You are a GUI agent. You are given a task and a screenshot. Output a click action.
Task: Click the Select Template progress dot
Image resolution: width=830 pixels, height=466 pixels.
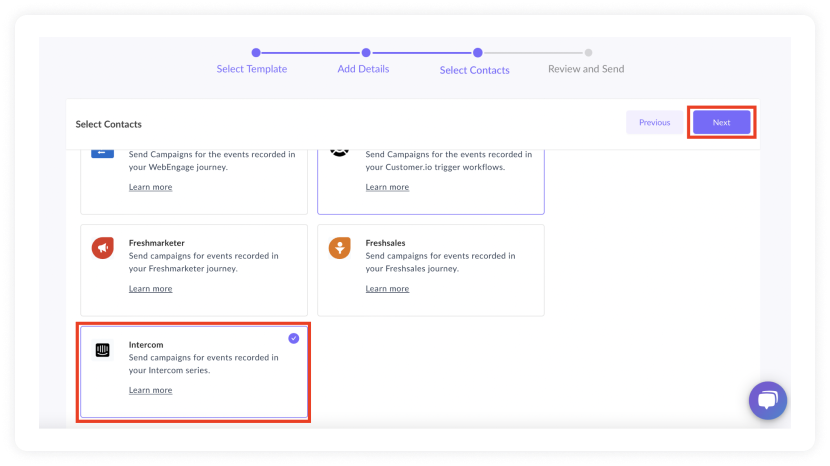point(256,52)
